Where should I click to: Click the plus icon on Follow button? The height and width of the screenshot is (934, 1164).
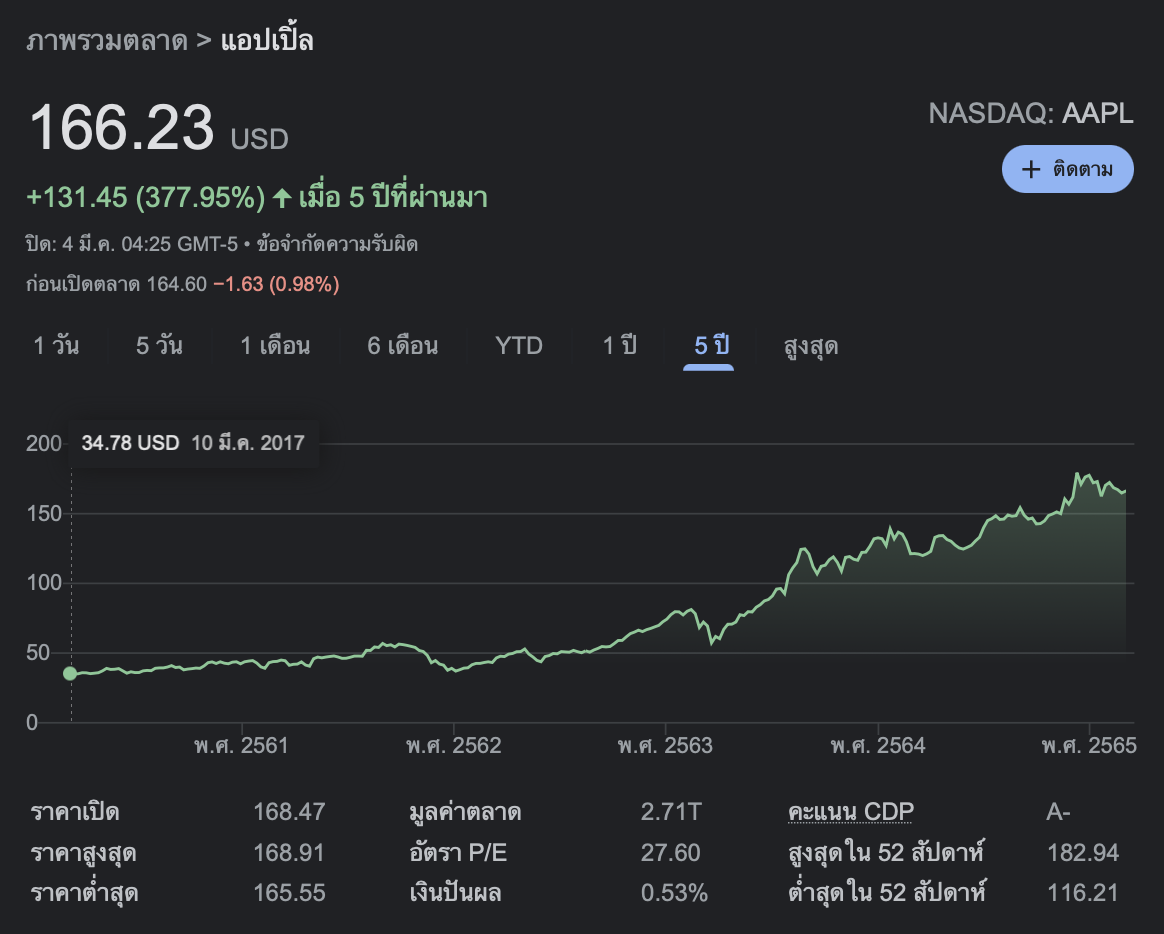1031,169
